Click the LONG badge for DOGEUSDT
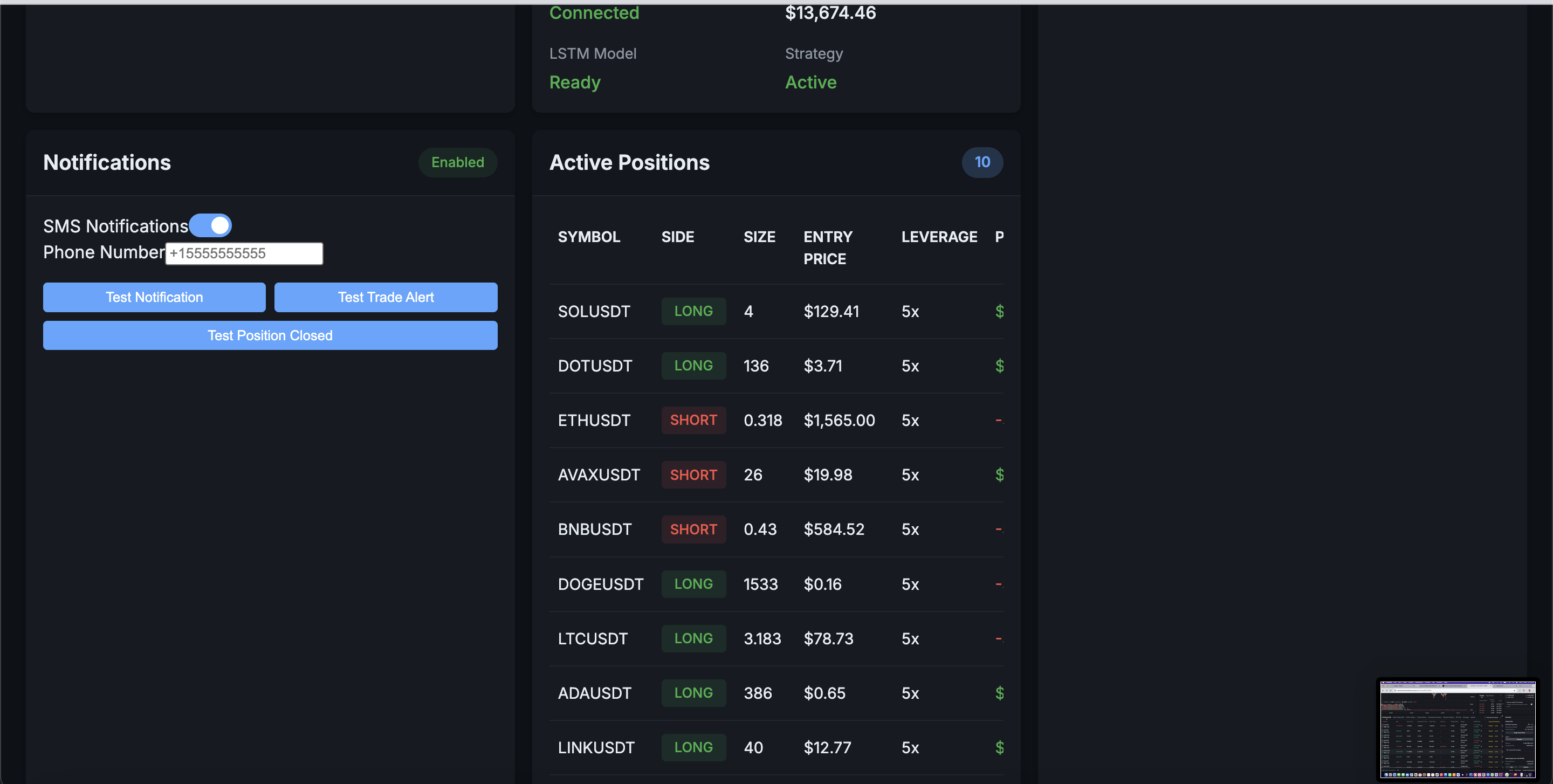The height and width of the screenshot is (784, 1553). point(693,584)
